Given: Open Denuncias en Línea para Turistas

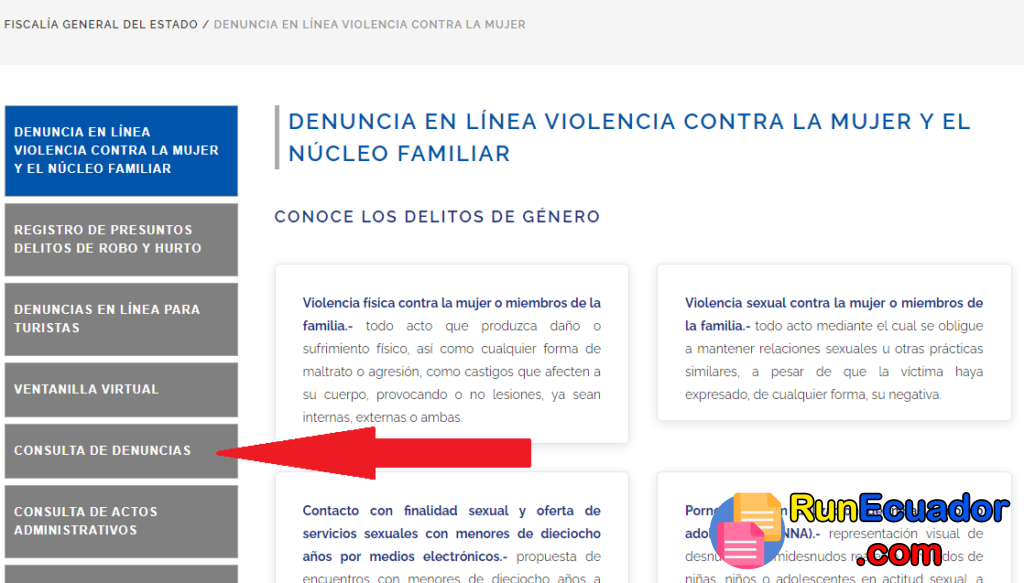Looking at the screenshot, I should pos(121,319).
